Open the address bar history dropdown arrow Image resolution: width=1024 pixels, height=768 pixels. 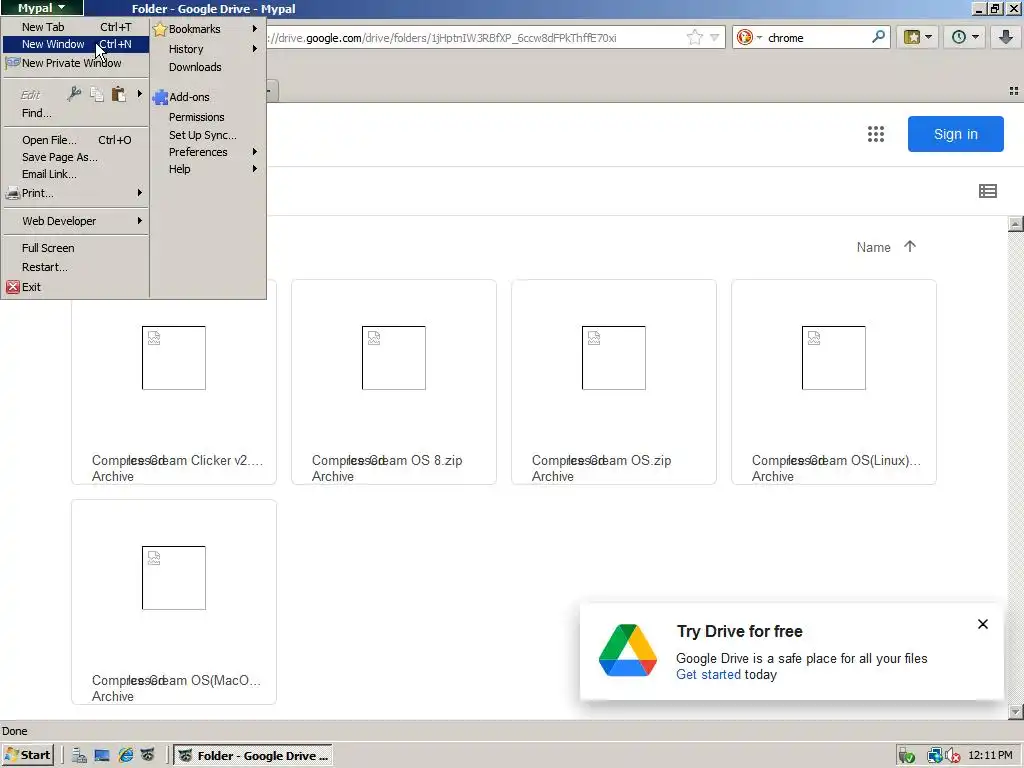[714, 37]
